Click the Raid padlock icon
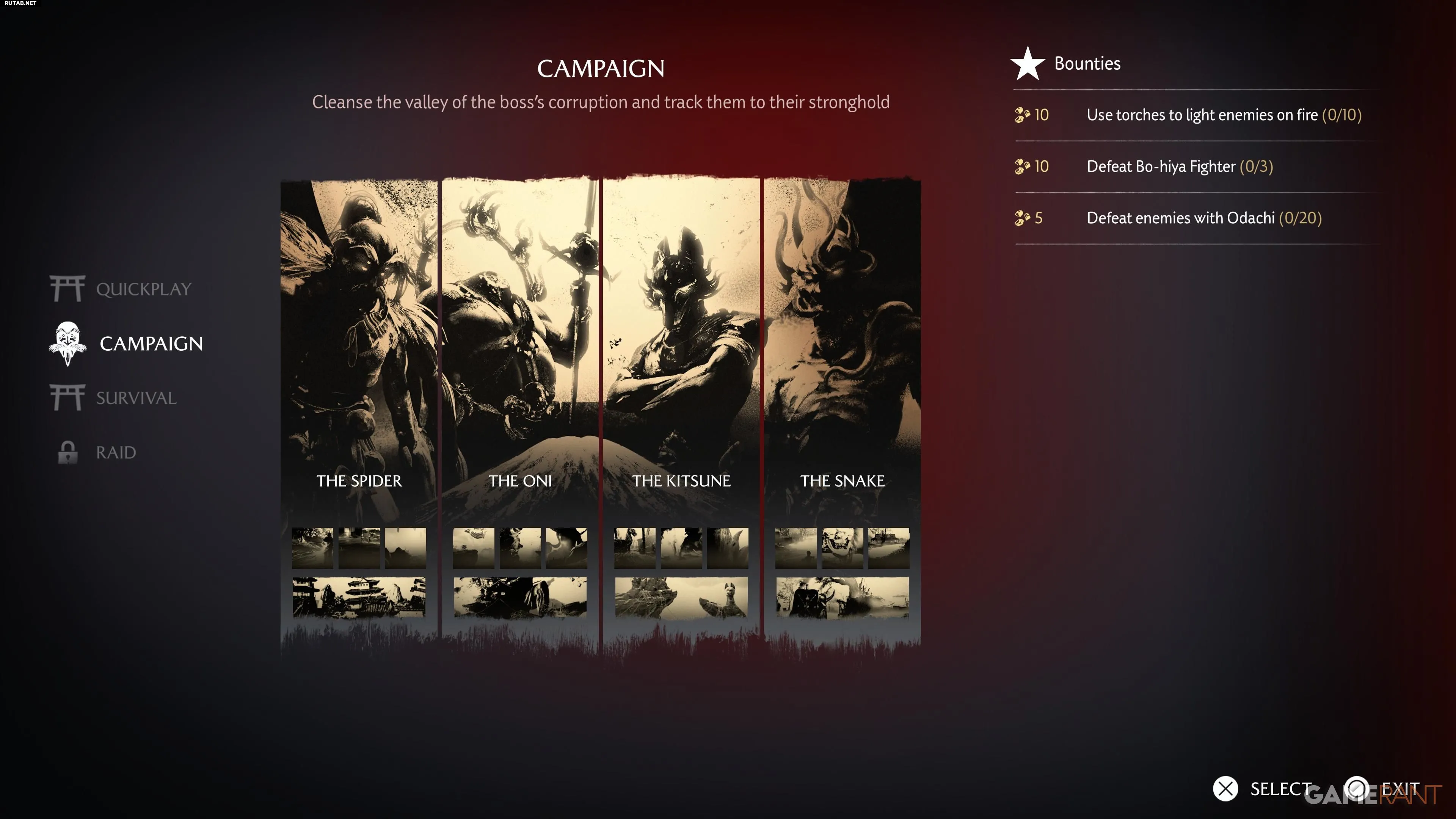 click(67, 452)
